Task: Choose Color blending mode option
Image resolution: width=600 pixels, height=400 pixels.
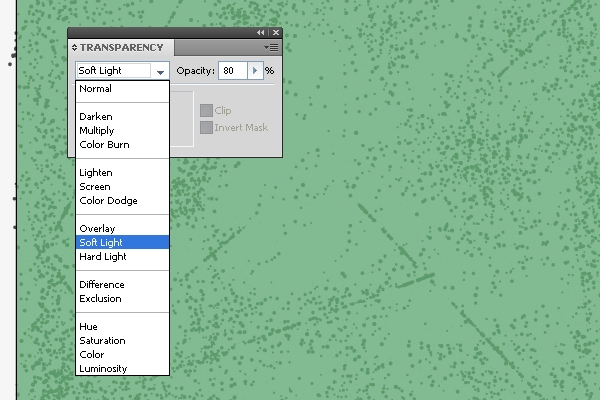Action: [122, 354]
